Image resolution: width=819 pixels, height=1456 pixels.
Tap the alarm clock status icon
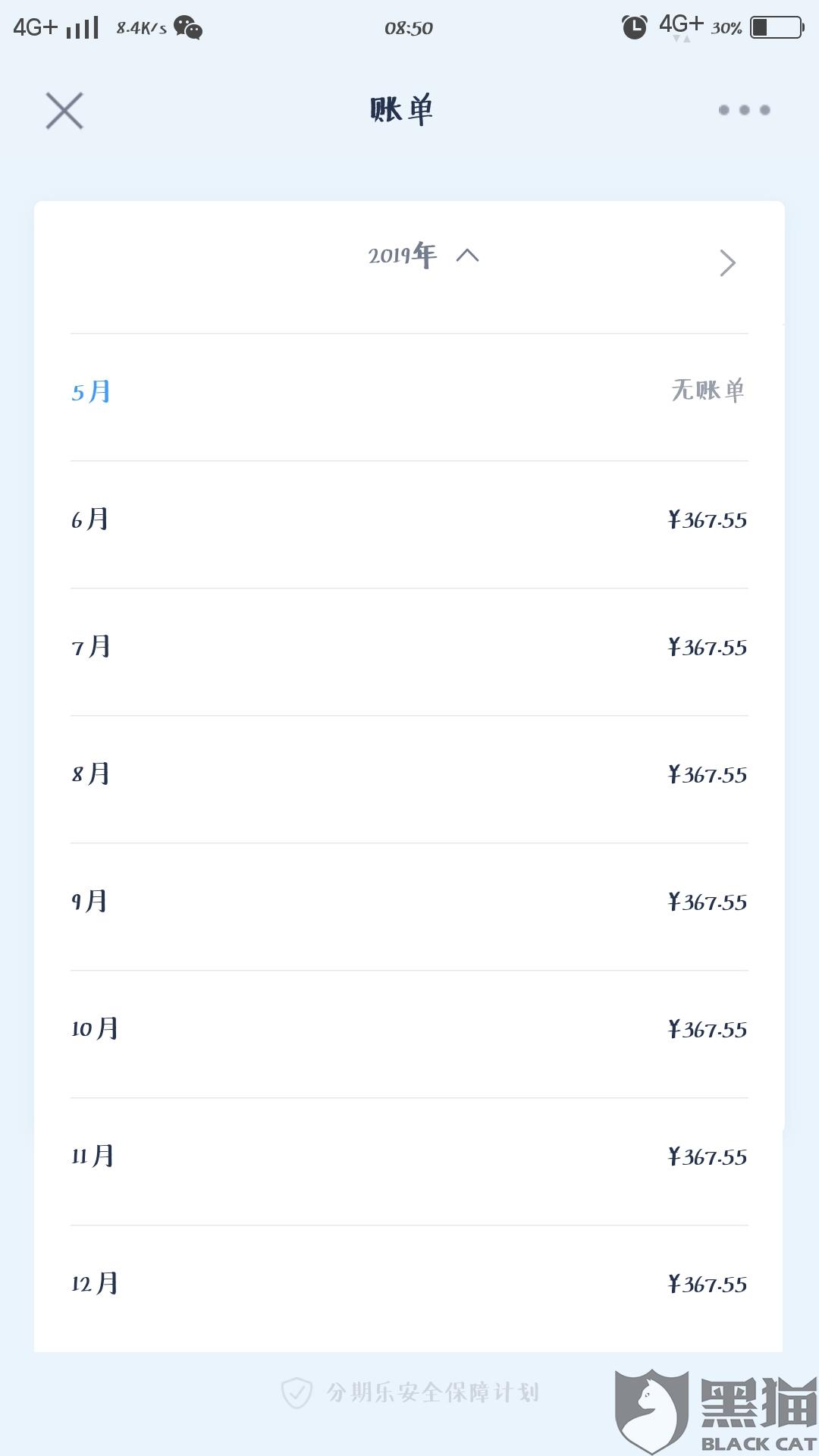pos(634,27)
